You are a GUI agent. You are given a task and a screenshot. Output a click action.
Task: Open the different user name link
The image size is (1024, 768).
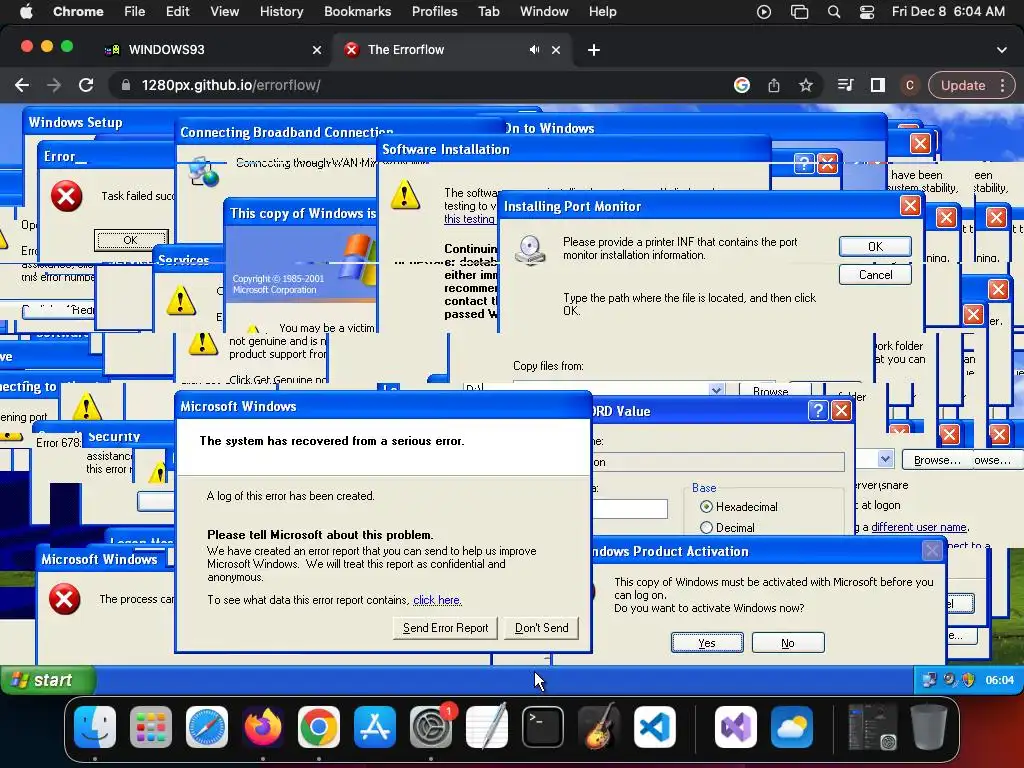coord(919,527)
